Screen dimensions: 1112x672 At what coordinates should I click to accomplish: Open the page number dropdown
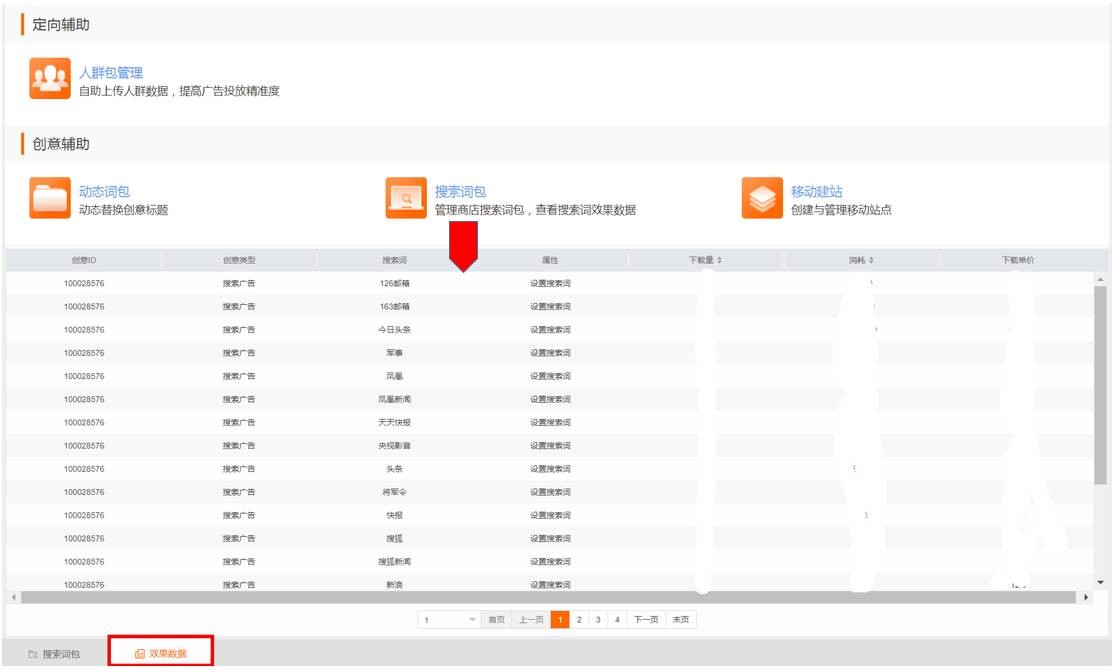click(473, 620)
